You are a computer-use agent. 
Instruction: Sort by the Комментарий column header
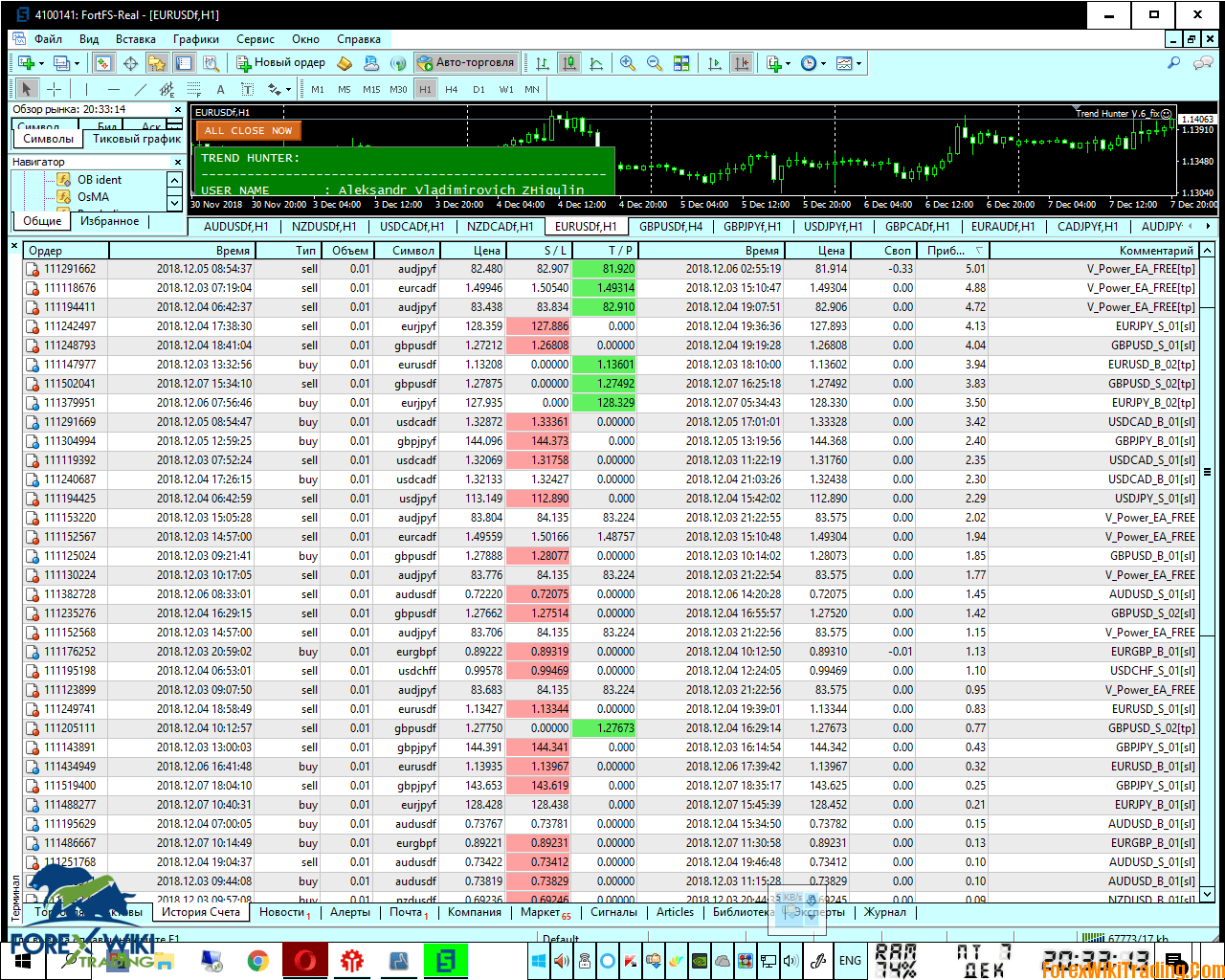[1093, 250]
